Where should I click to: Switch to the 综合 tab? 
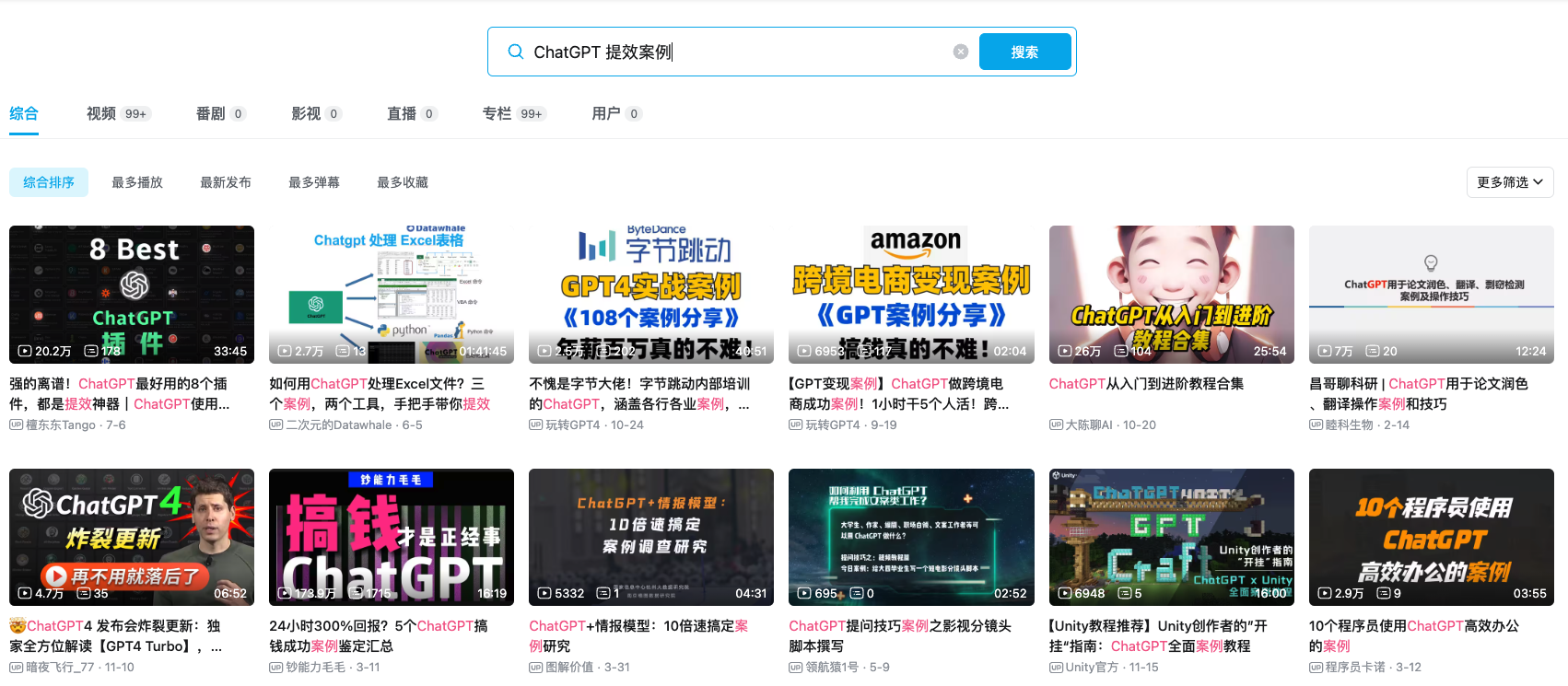coord(24,113)
